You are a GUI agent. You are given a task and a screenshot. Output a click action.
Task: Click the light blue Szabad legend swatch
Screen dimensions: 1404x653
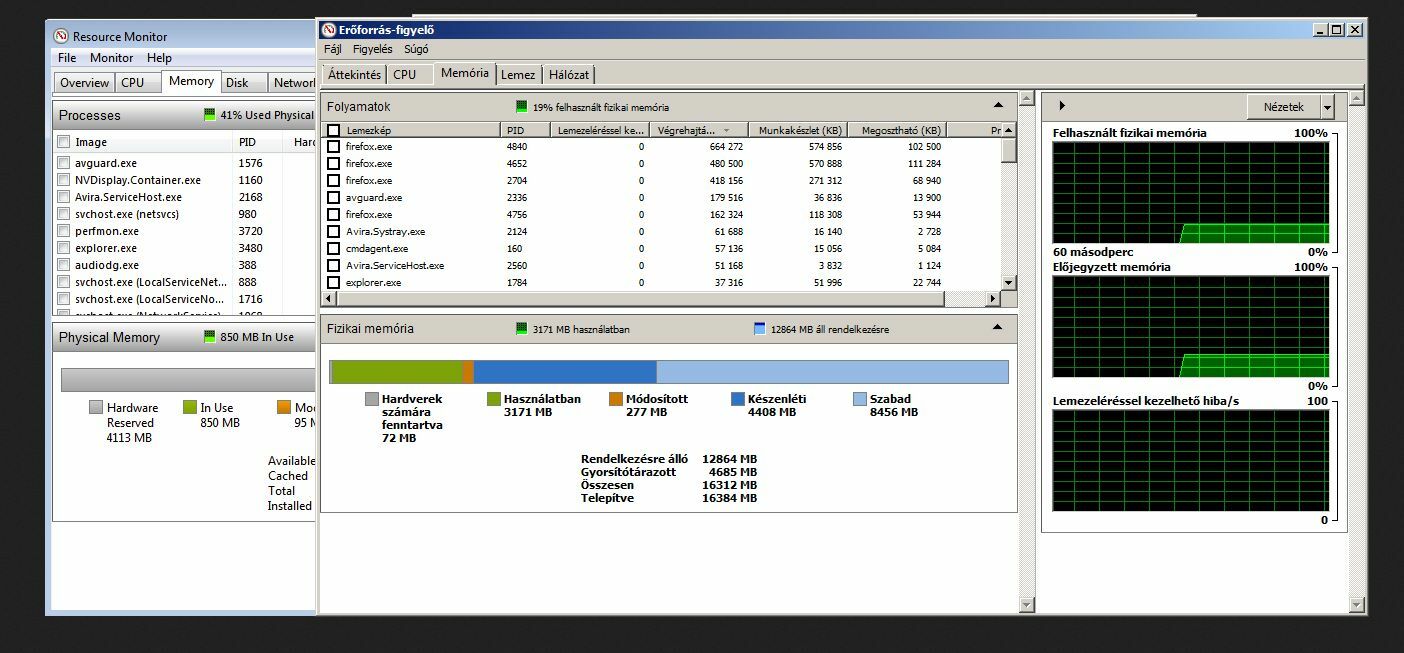click(860, 399)
